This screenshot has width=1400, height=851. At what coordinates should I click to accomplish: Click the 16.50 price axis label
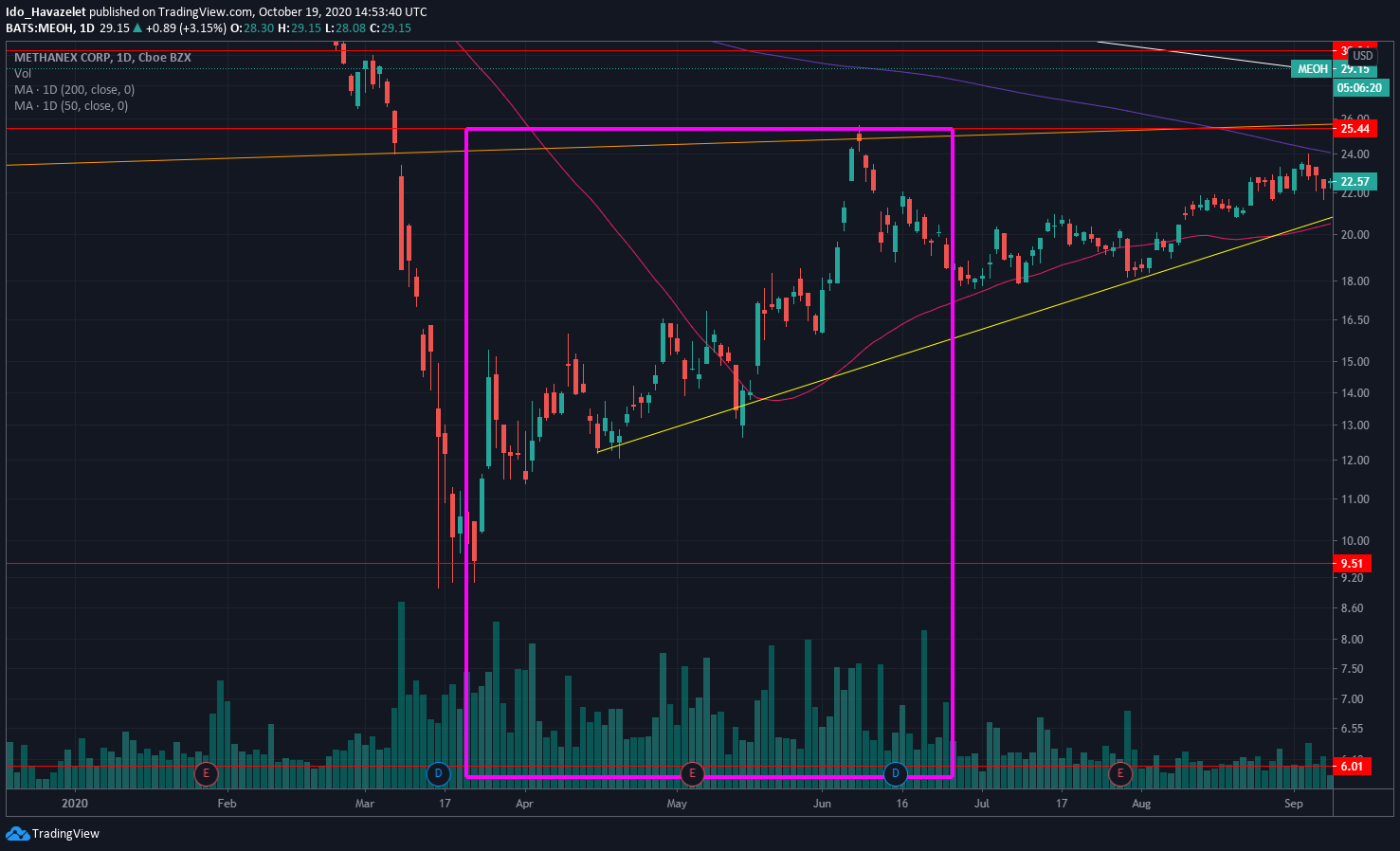(1355, 320)
